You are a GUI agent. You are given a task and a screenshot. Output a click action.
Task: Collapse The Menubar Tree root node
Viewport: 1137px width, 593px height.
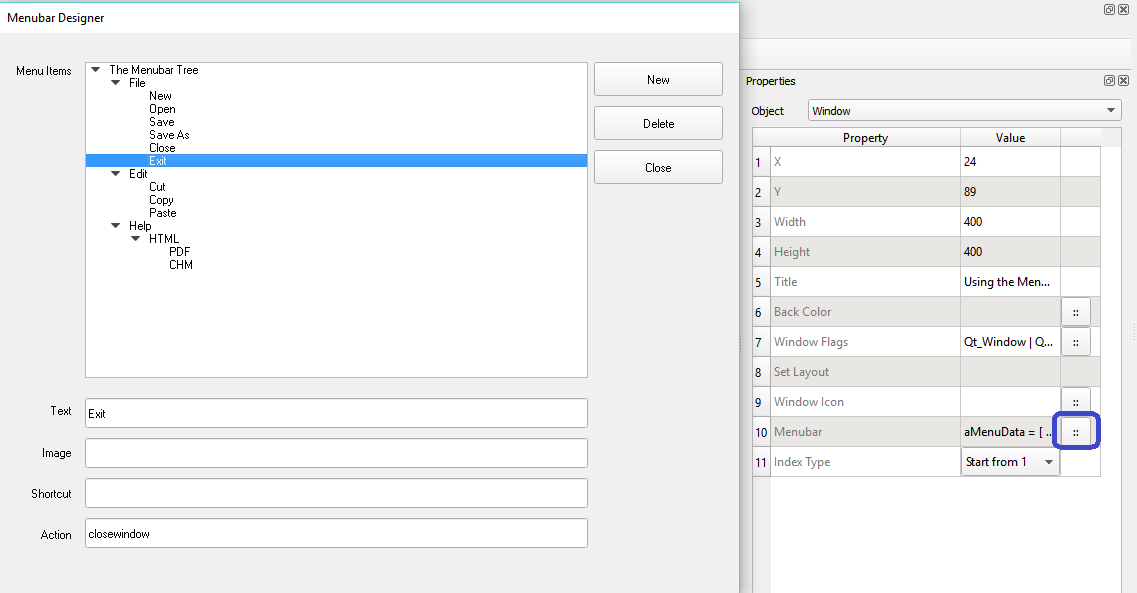94,69
